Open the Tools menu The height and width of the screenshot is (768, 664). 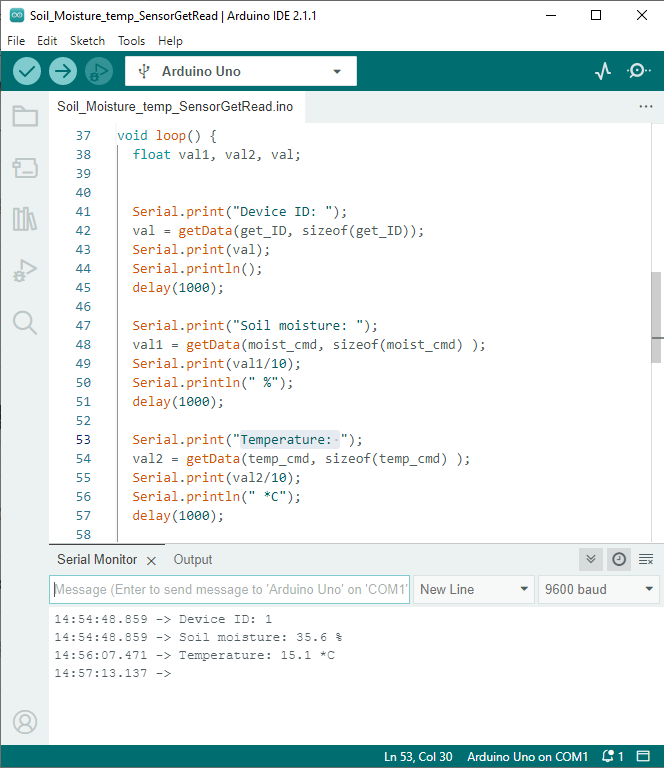131,41
